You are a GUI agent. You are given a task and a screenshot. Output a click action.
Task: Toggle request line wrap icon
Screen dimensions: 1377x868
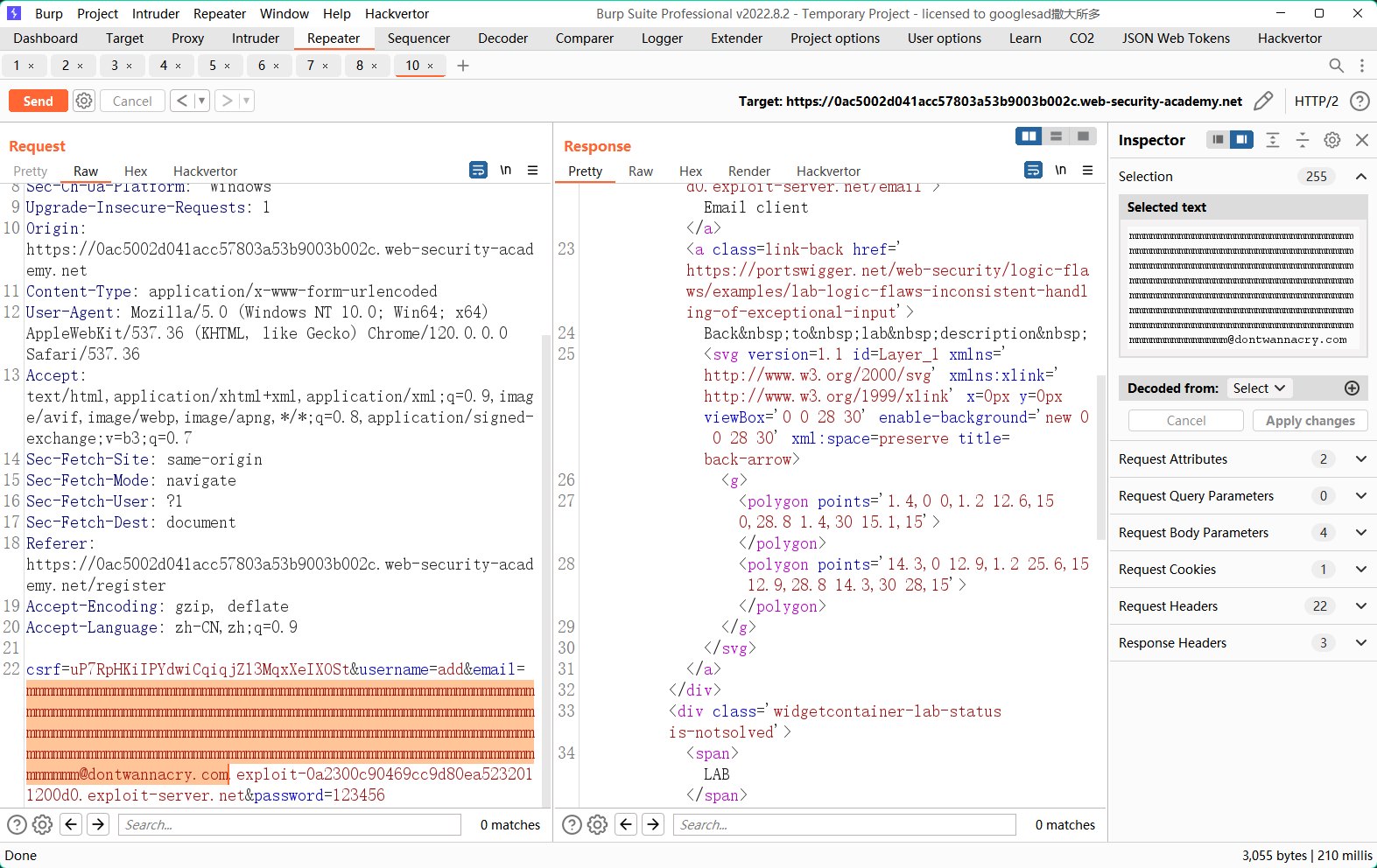[x=478, y=170]
